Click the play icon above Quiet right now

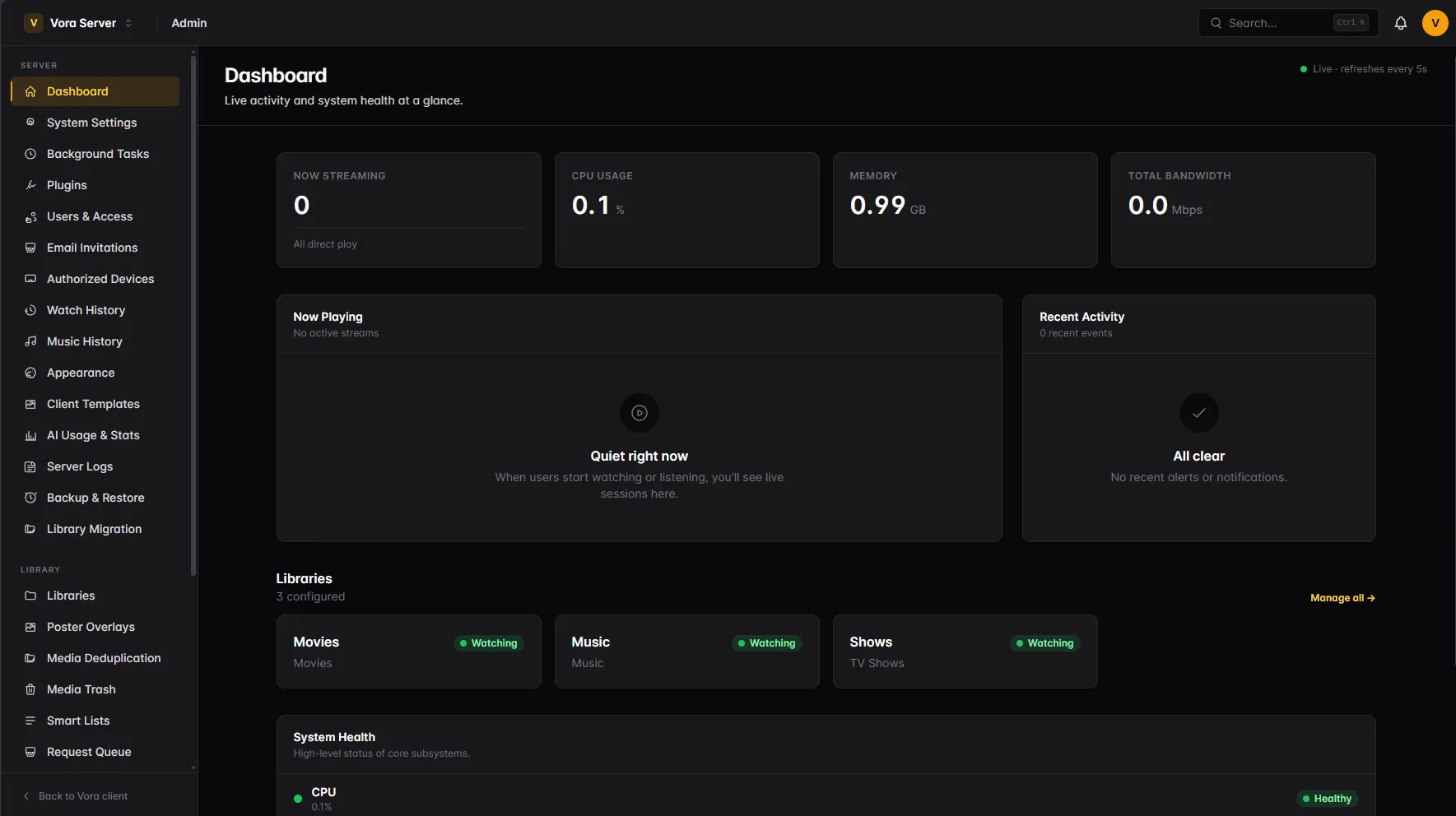coord(640,413)
